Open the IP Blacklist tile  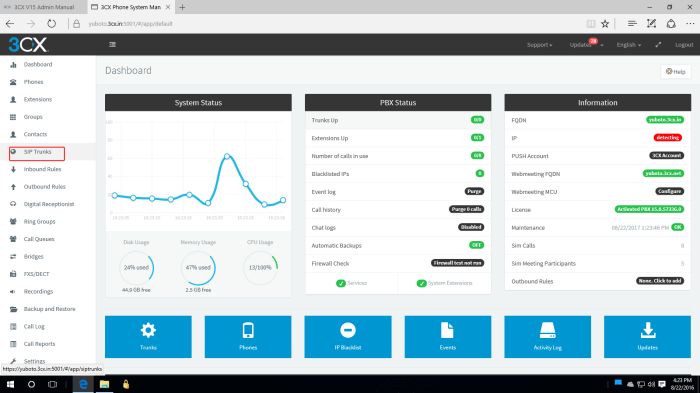coord(348,337)
